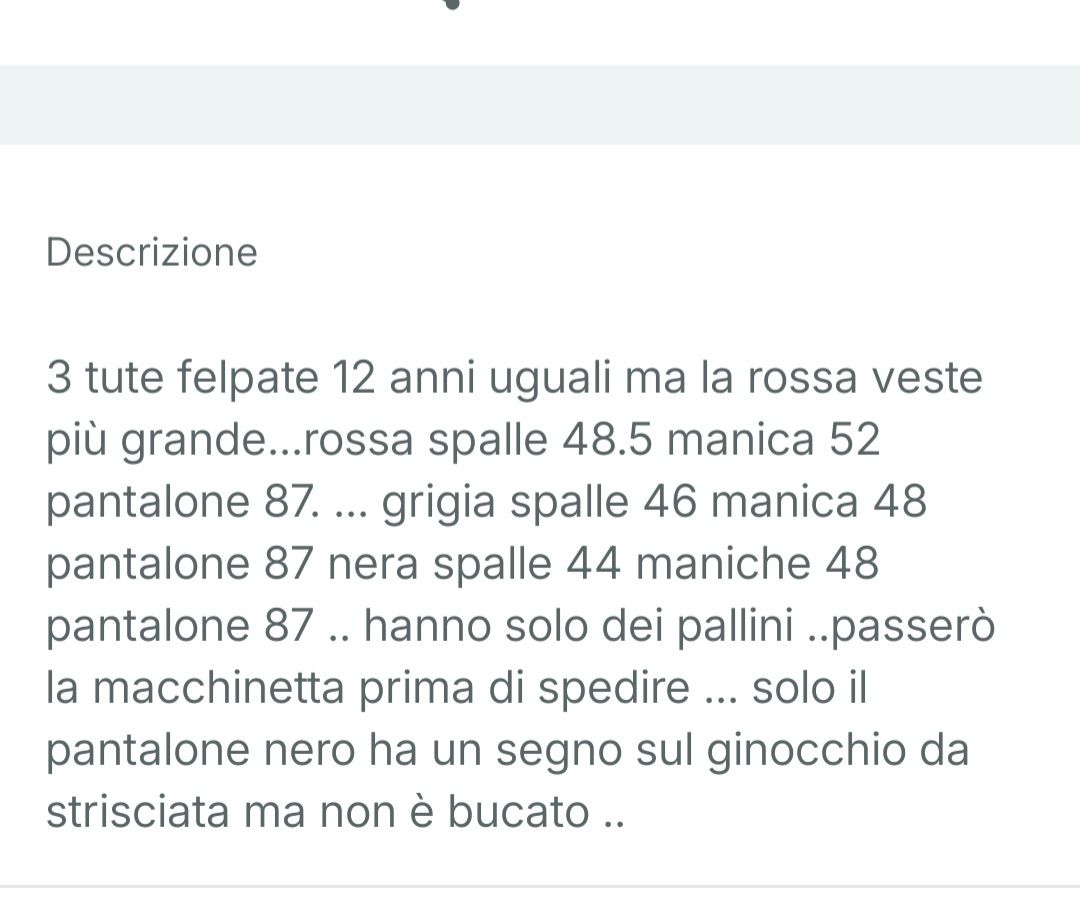The image size is (1080, 923).
Task: Select the text "12 anni uguali"
Action: pos(479,379)
